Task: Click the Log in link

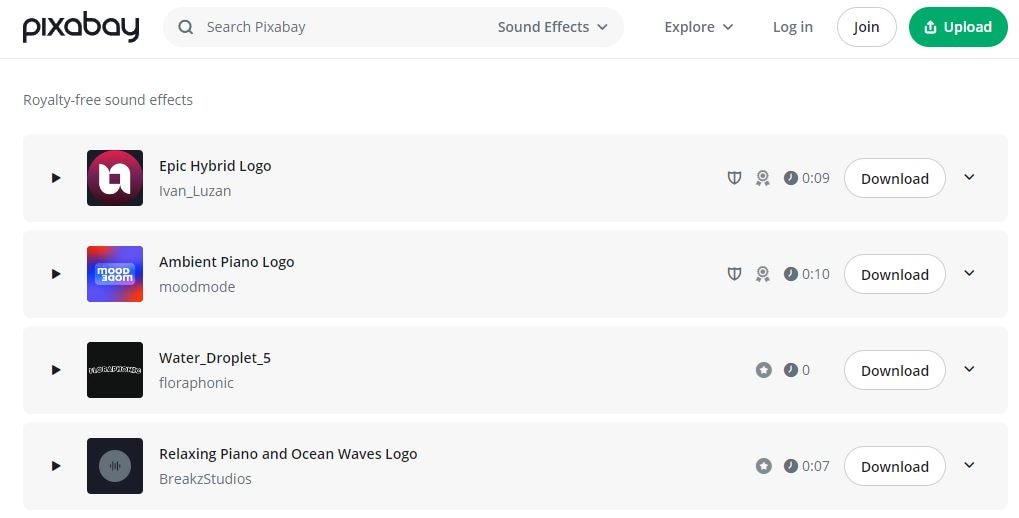Action: [792, 27]
